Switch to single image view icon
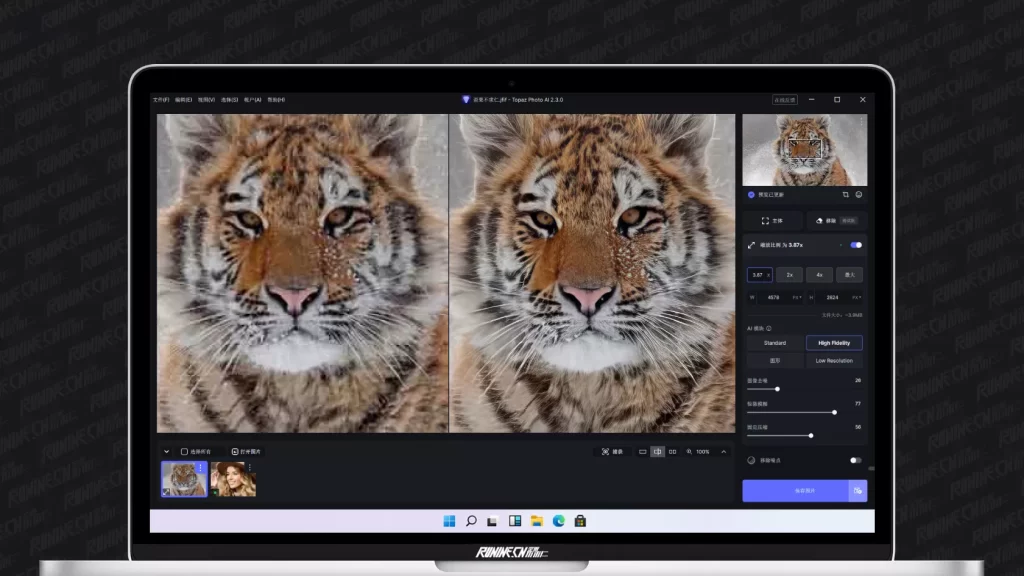This screenshot has height=576, width=1024. [643, 452]
